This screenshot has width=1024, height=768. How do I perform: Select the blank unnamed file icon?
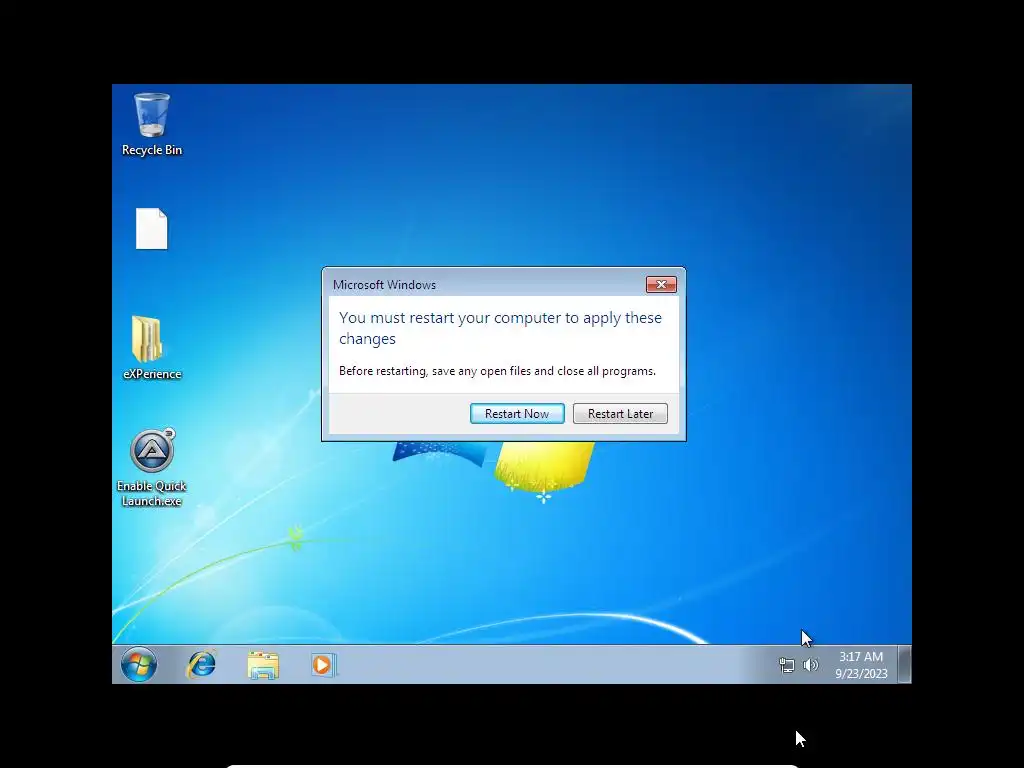pos(152,229)
